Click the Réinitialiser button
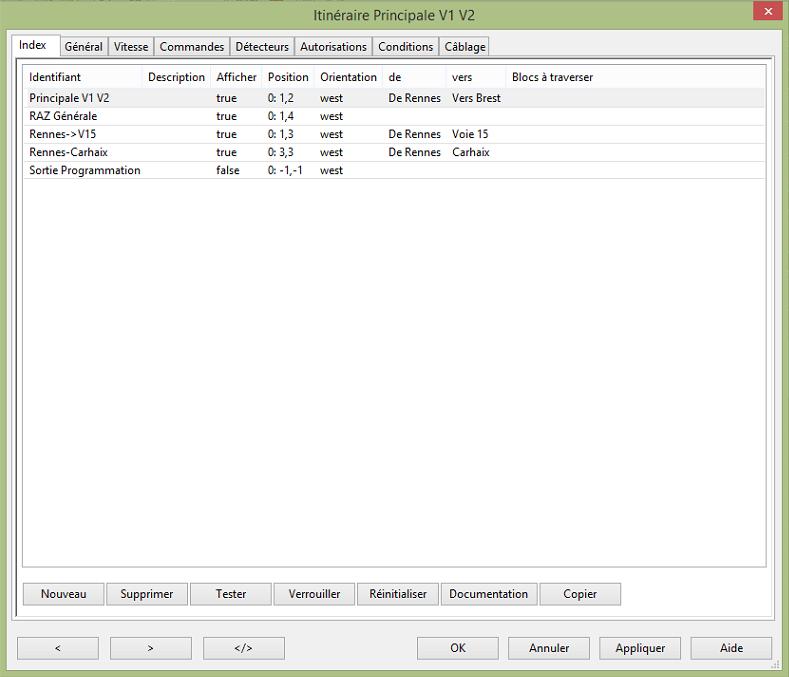Image resolution: width=789 pixels, height=677 pixels. tap(398, 594)
